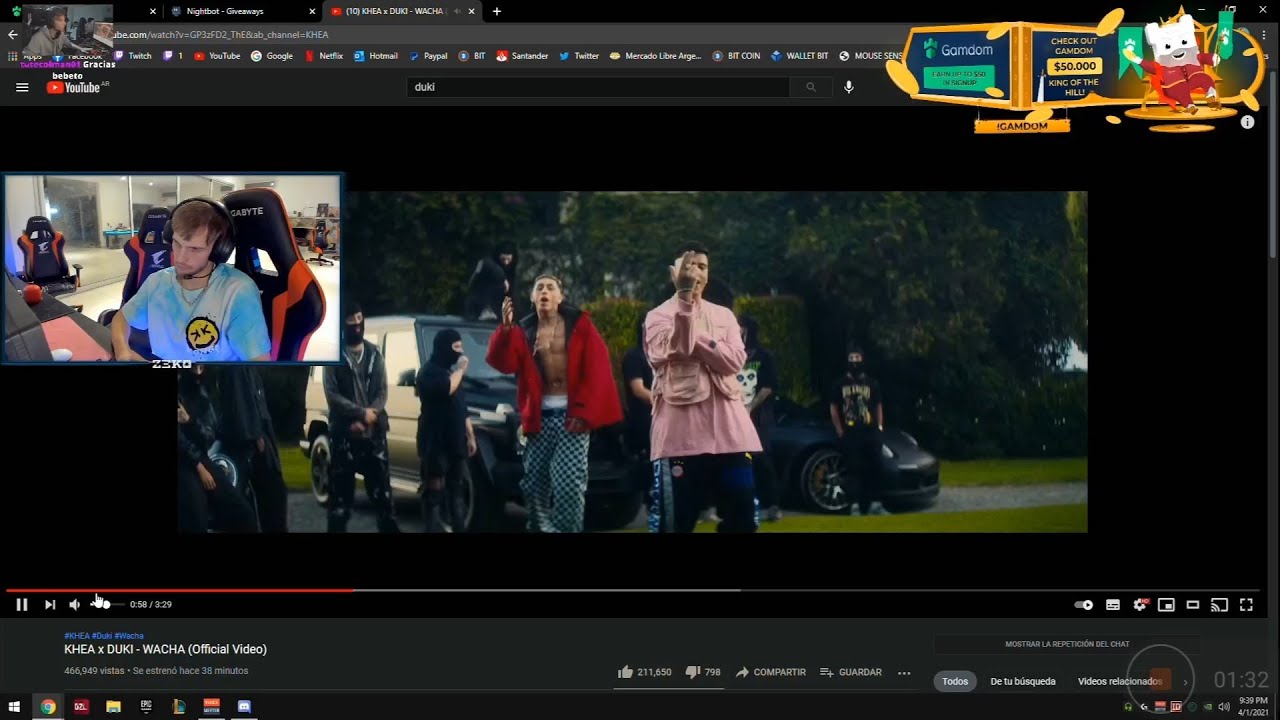Skip to the next video

(x=50, y=604)
